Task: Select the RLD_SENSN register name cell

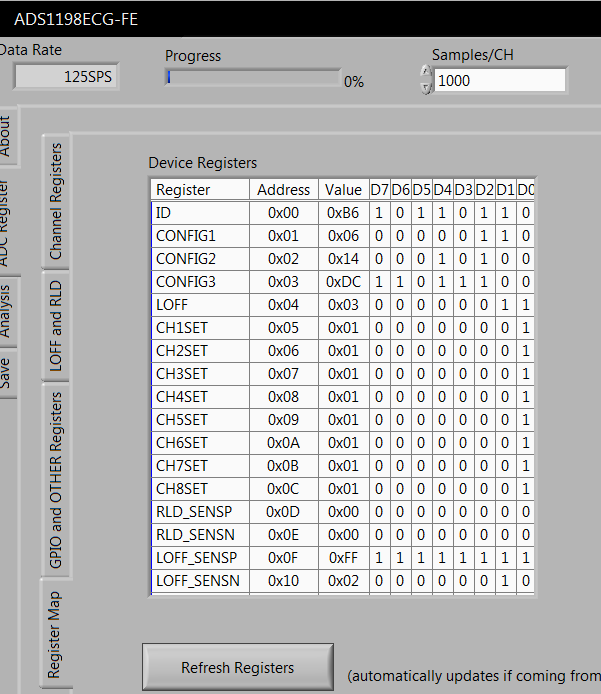Action: pos(200,535)
